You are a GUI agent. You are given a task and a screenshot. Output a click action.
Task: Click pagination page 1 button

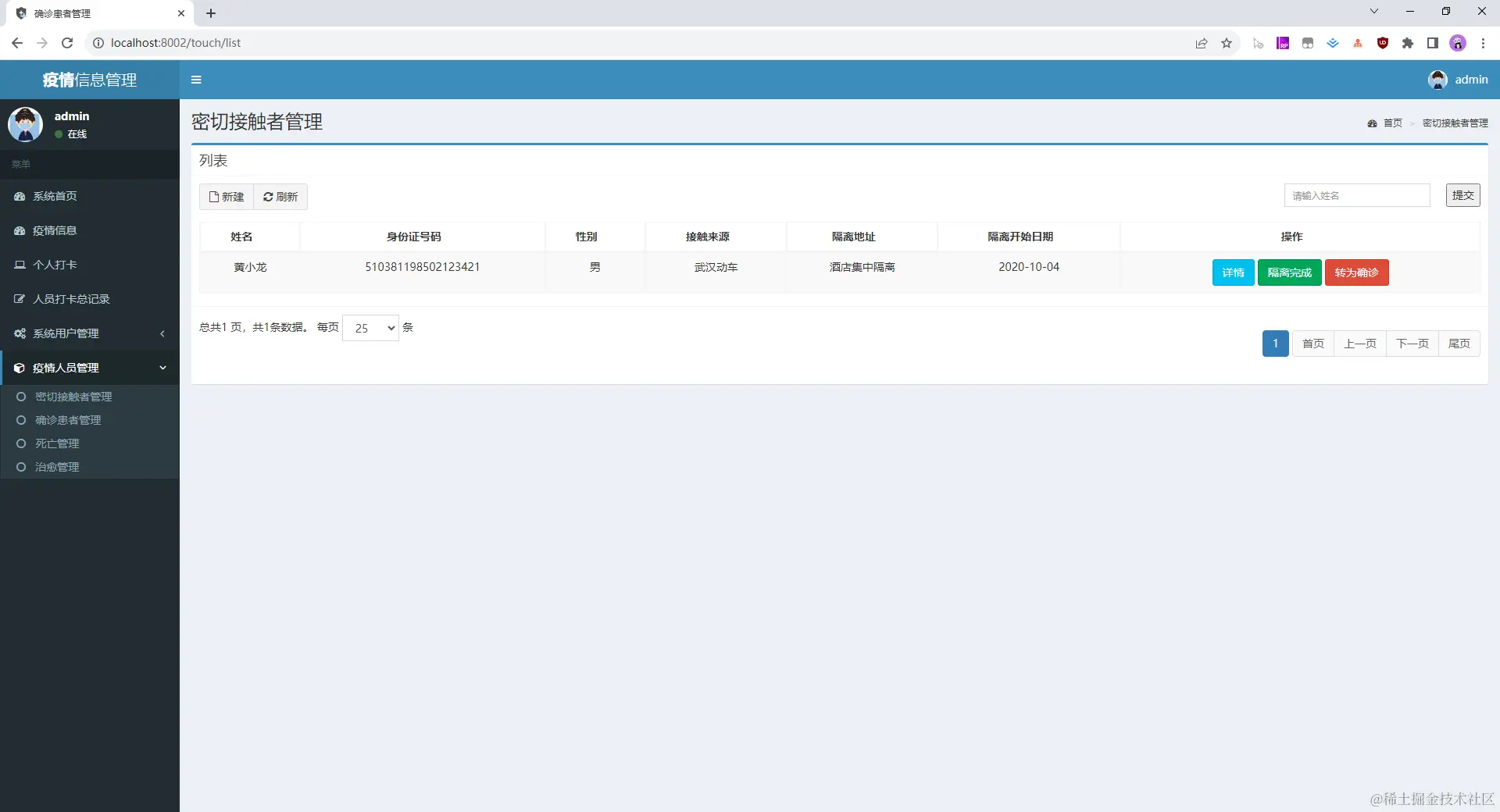tap(1275, 344)
